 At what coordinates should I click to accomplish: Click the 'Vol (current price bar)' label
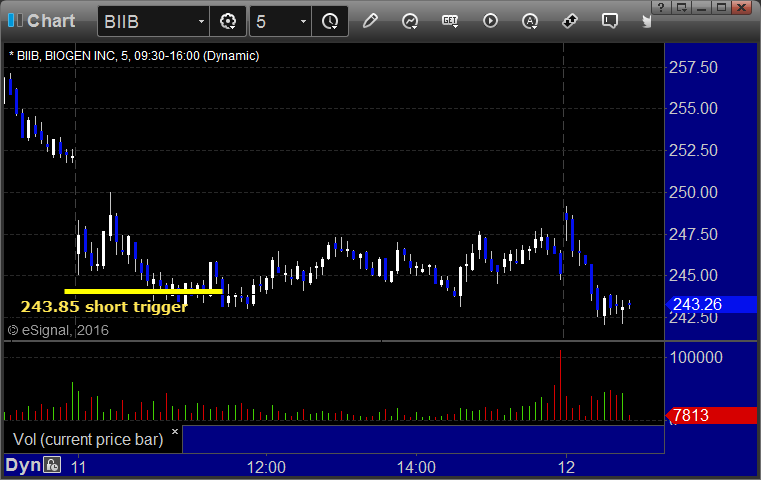point(88,439)
